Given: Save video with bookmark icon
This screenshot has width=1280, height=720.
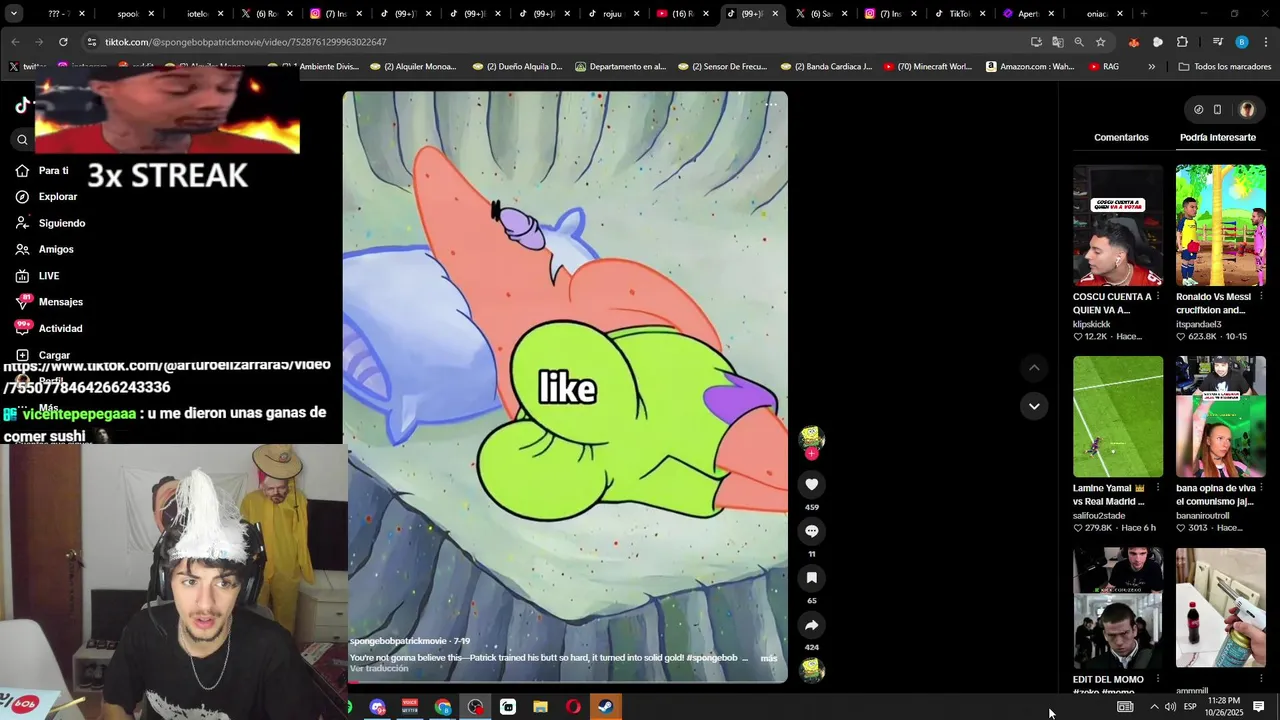Looking at the screenshot, I should 811,578.
